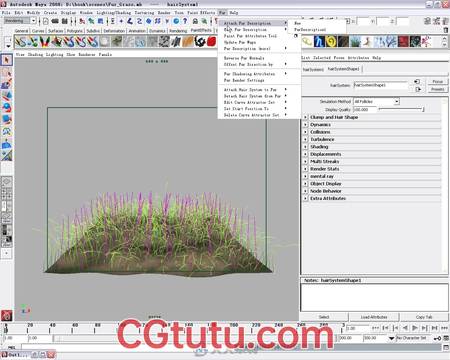Switch to the hairSystemShape1 tab
The height and width of the screenshot is (360, 450).
click(343, 69)
